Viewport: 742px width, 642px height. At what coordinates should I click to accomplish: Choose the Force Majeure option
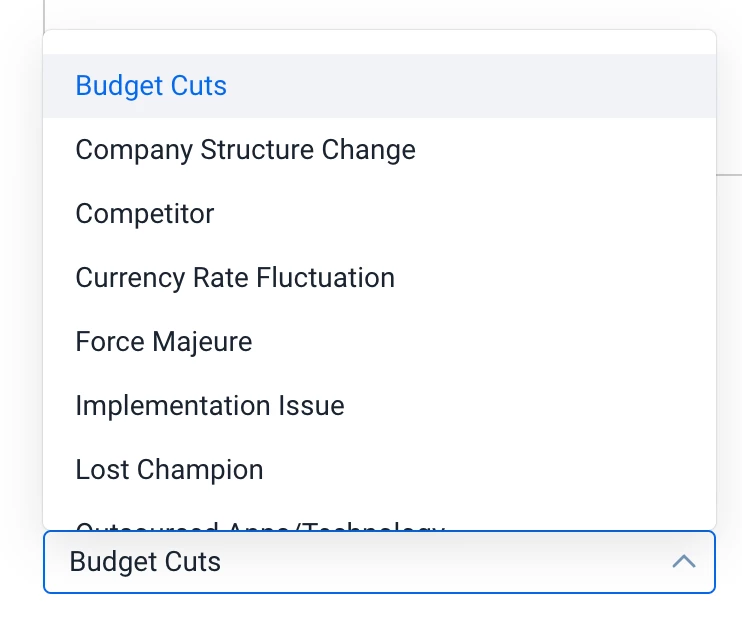pyautogui.click(x=164, y=342)
